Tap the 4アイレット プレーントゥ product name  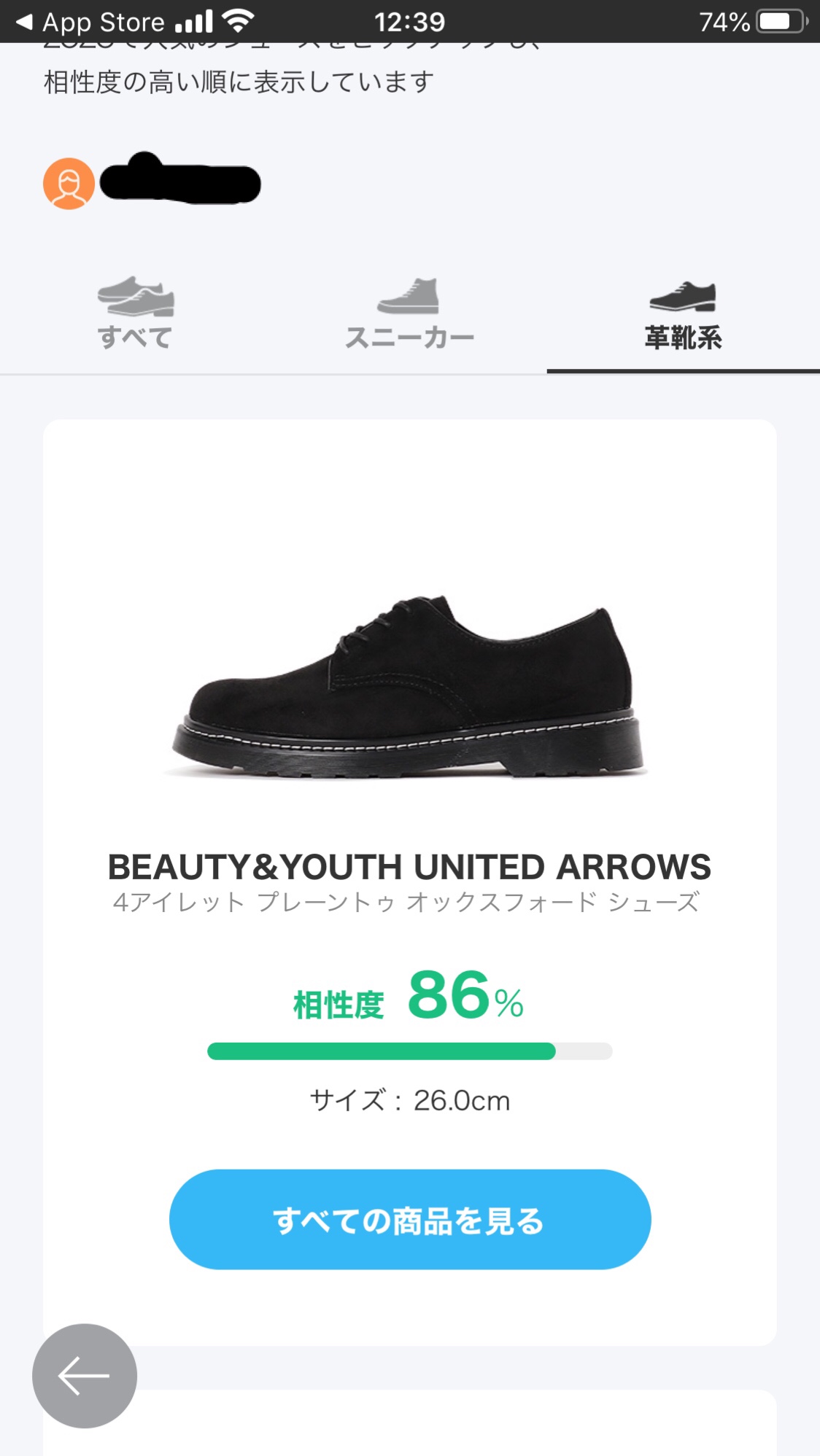point(406,903)
